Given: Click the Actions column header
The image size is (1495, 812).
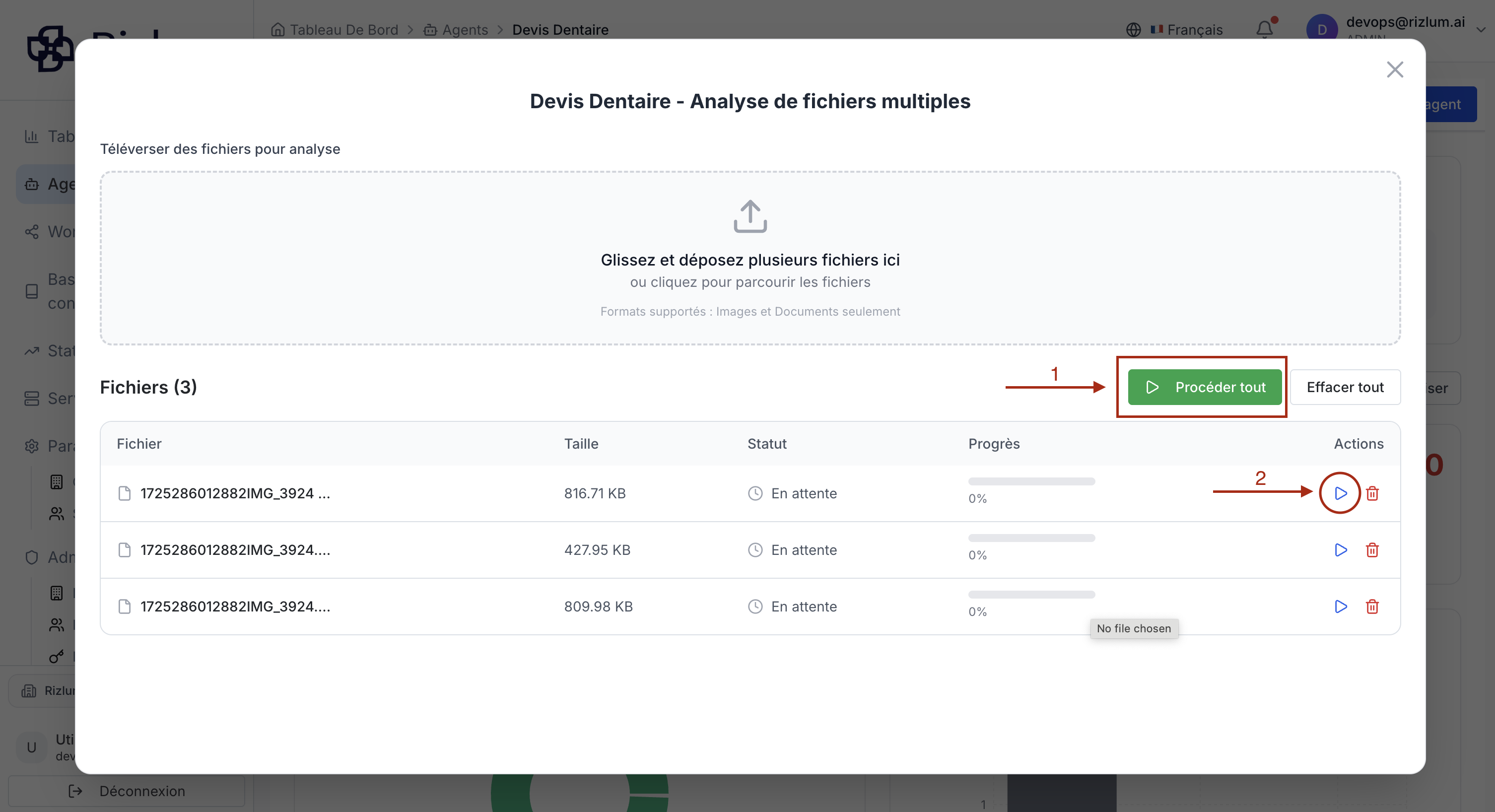Looking at the screenshot, I should pyautogui.click(x=1359, y=444).
